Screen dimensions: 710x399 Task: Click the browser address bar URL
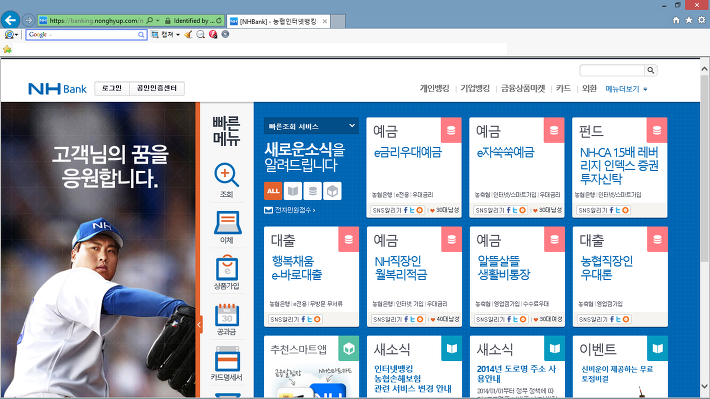(x=95, y=20)
